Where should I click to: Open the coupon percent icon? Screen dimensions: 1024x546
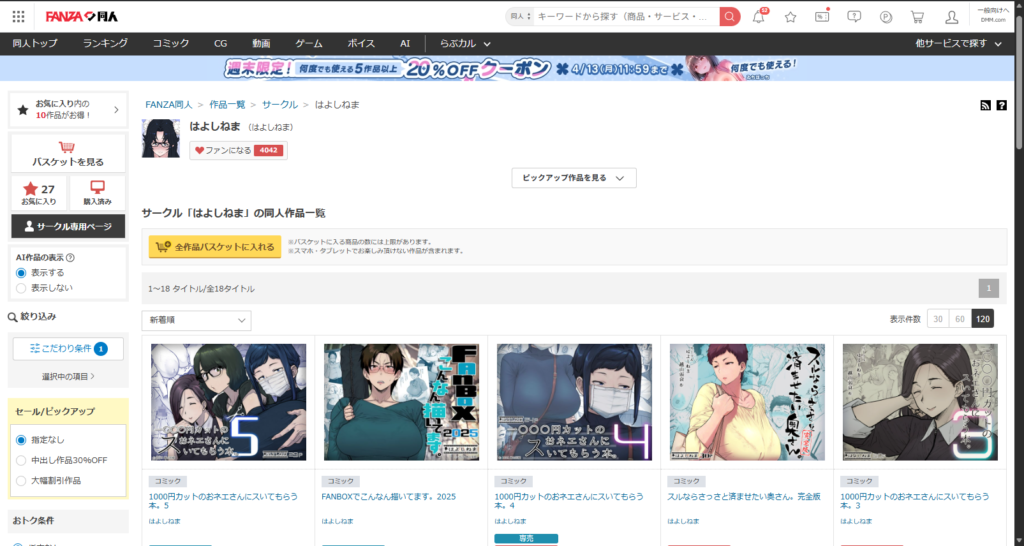(x=822, y=16)
